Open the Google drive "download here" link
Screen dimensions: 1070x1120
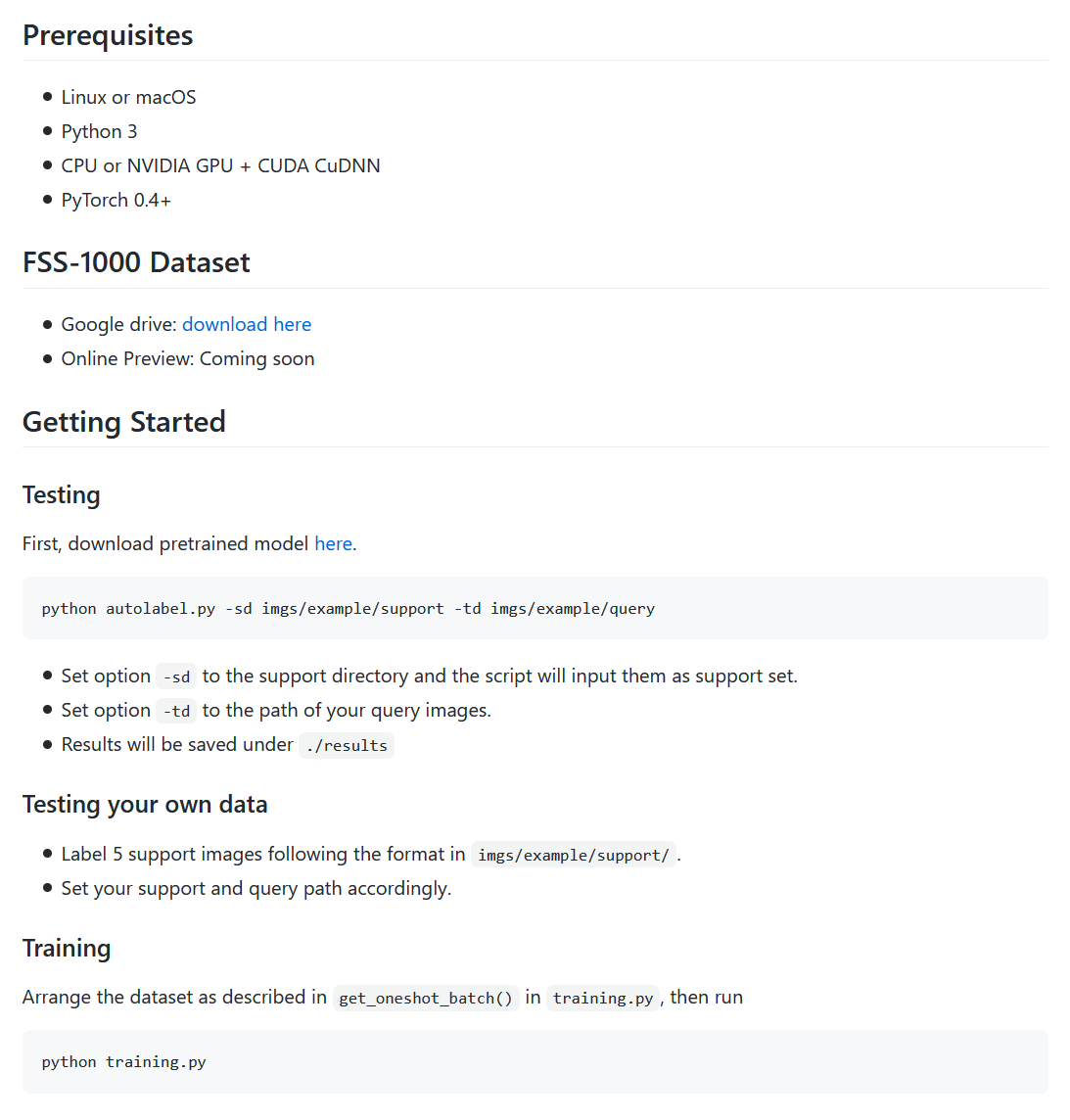click(247, 324)
